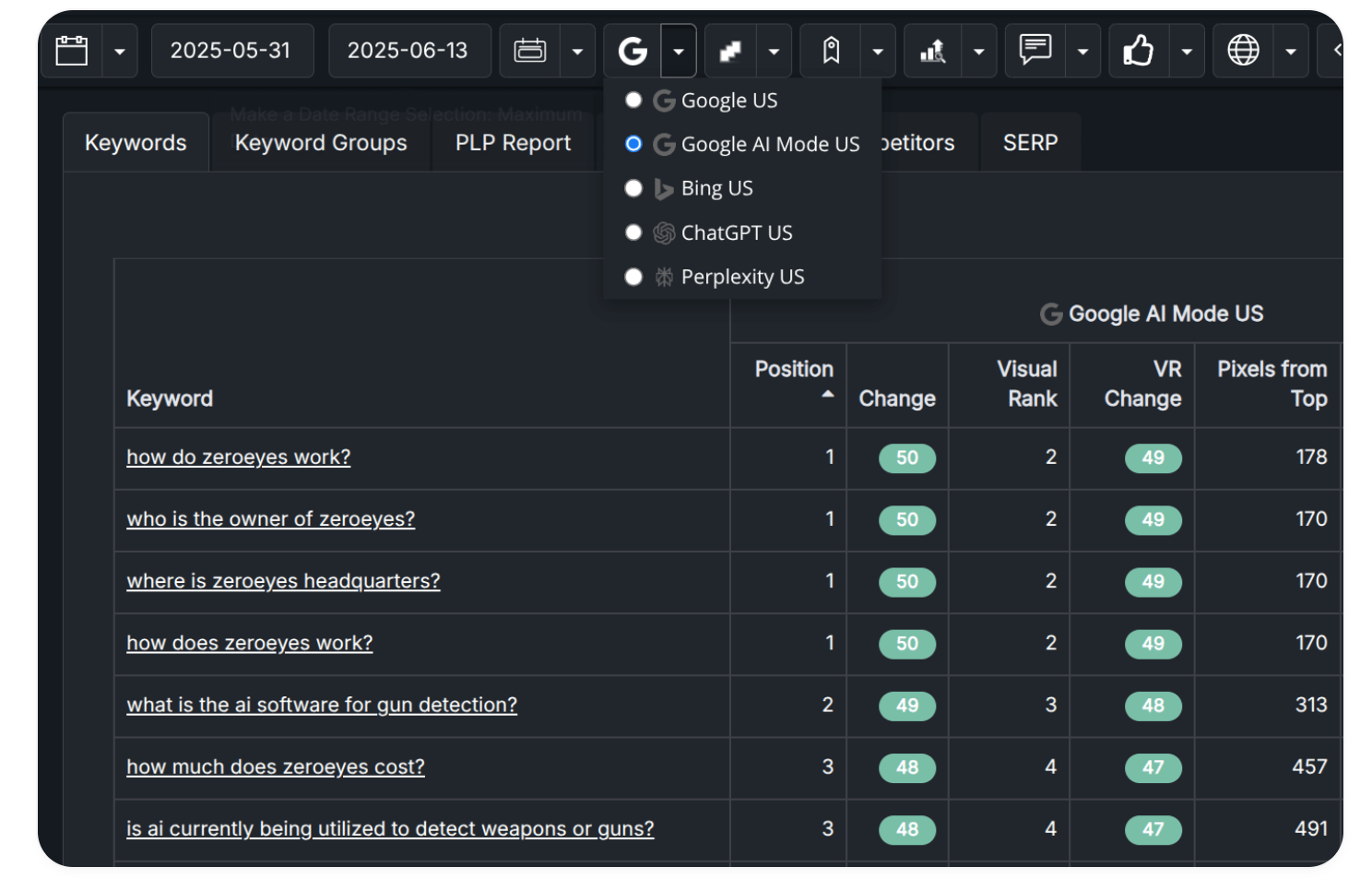The width and height of the screenshot is (1372, 891).
Task: Click the 2025-05-31 start date field
Action: click(x=231, y=51)
